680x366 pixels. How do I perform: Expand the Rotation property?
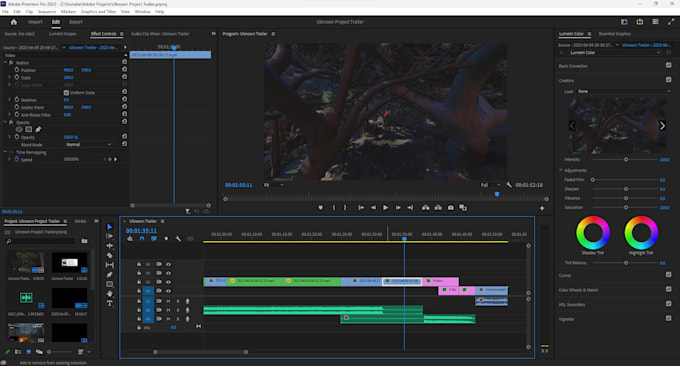(10, 99)
